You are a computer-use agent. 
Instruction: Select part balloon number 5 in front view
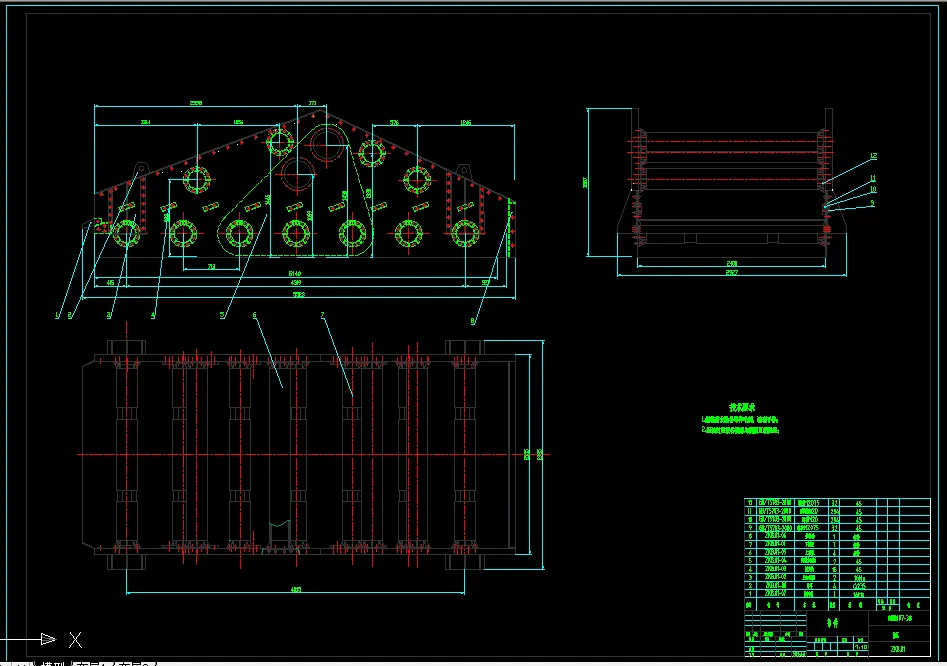222,315
